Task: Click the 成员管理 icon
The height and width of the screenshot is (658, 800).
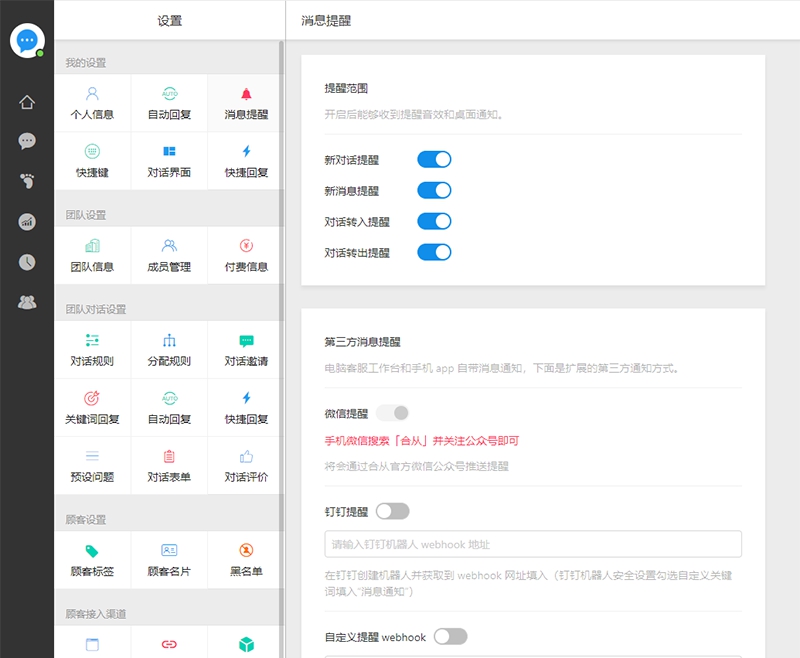Action: (x=168, y=254)
